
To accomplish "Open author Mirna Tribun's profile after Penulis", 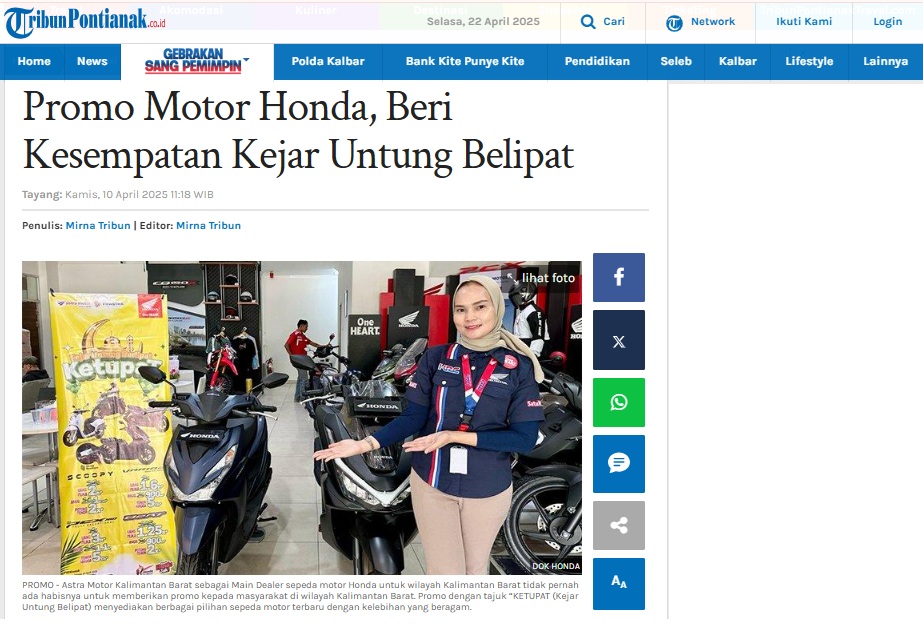I will (x=98, y=225).
